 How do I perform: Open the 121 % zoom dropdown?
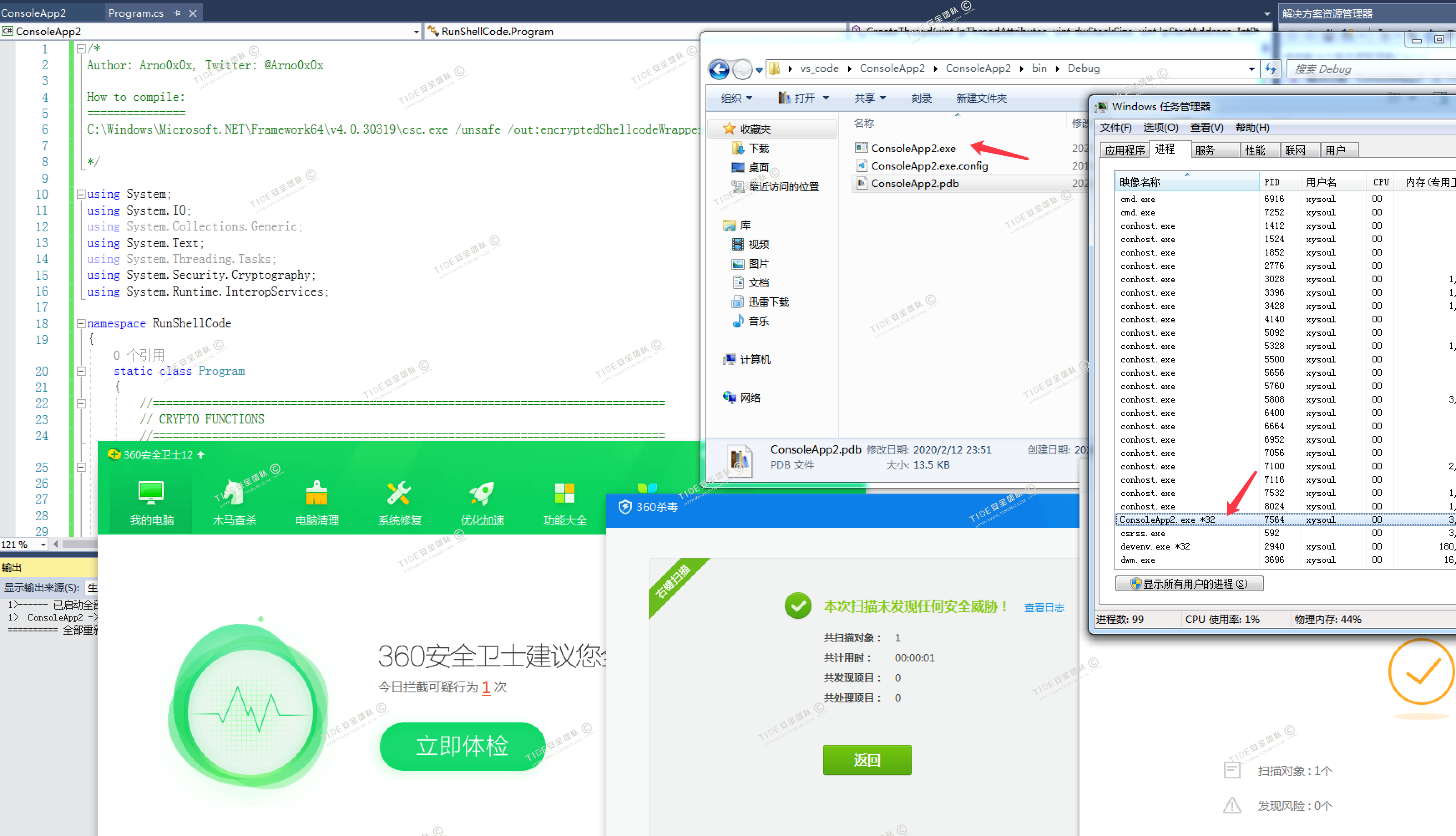(43, 545)
